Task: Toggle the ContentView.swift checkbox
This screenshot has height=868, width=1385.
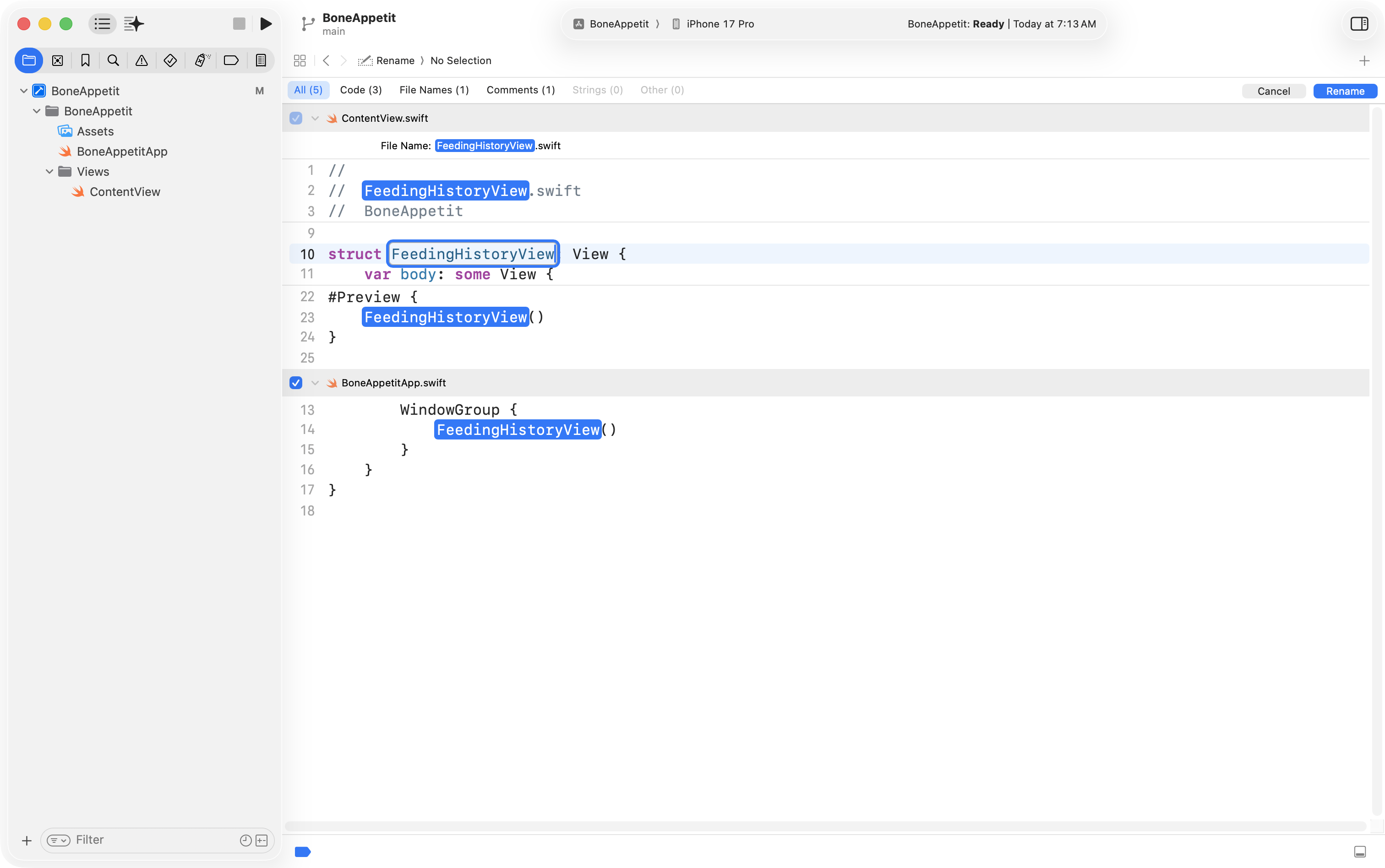Action: [x=296, y=118]
